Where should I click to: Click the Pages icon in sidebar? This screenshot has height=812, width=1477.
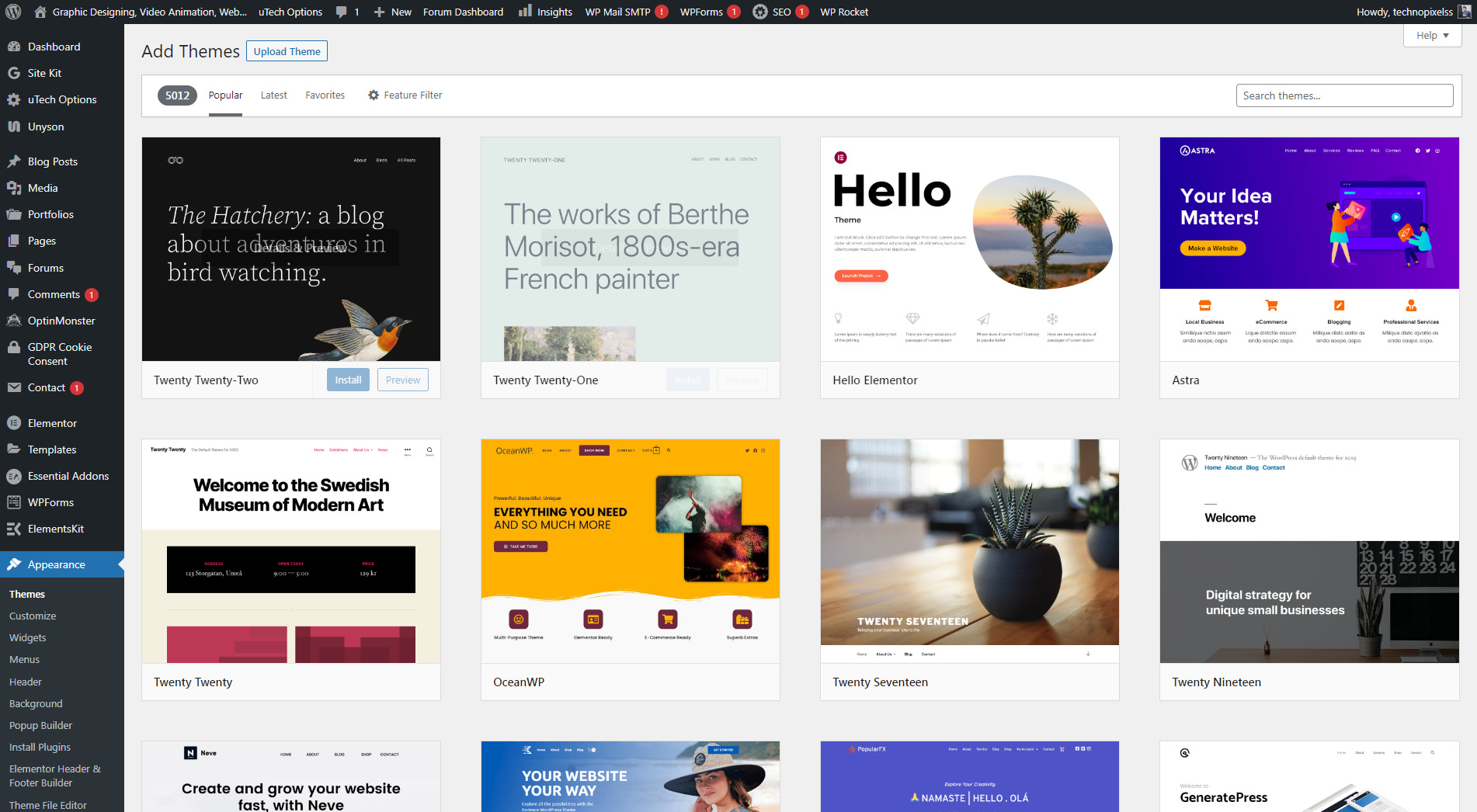[x=14, y=241]
